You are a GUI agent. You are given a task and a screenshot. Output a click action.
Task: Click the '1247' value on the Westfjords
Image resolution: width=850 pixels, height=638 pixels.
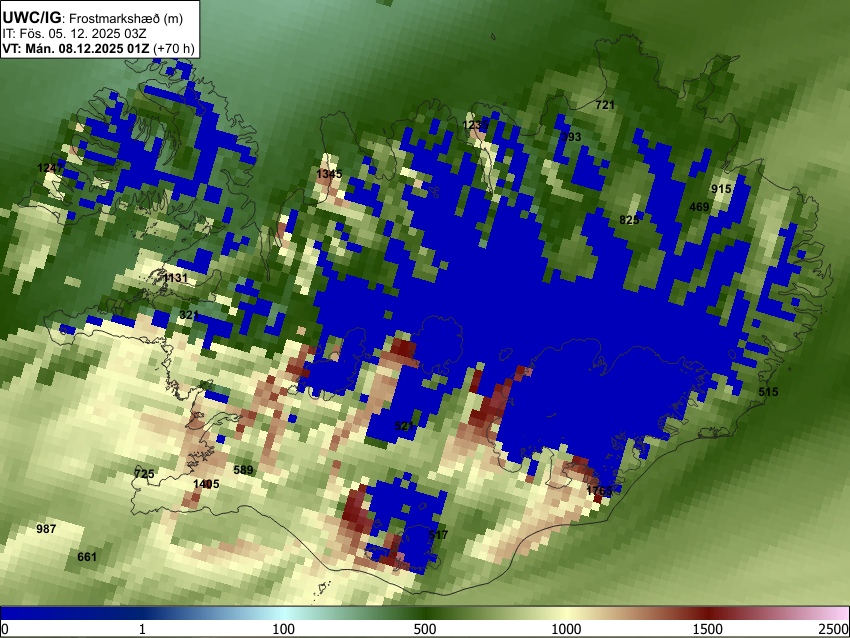[50, 168]
